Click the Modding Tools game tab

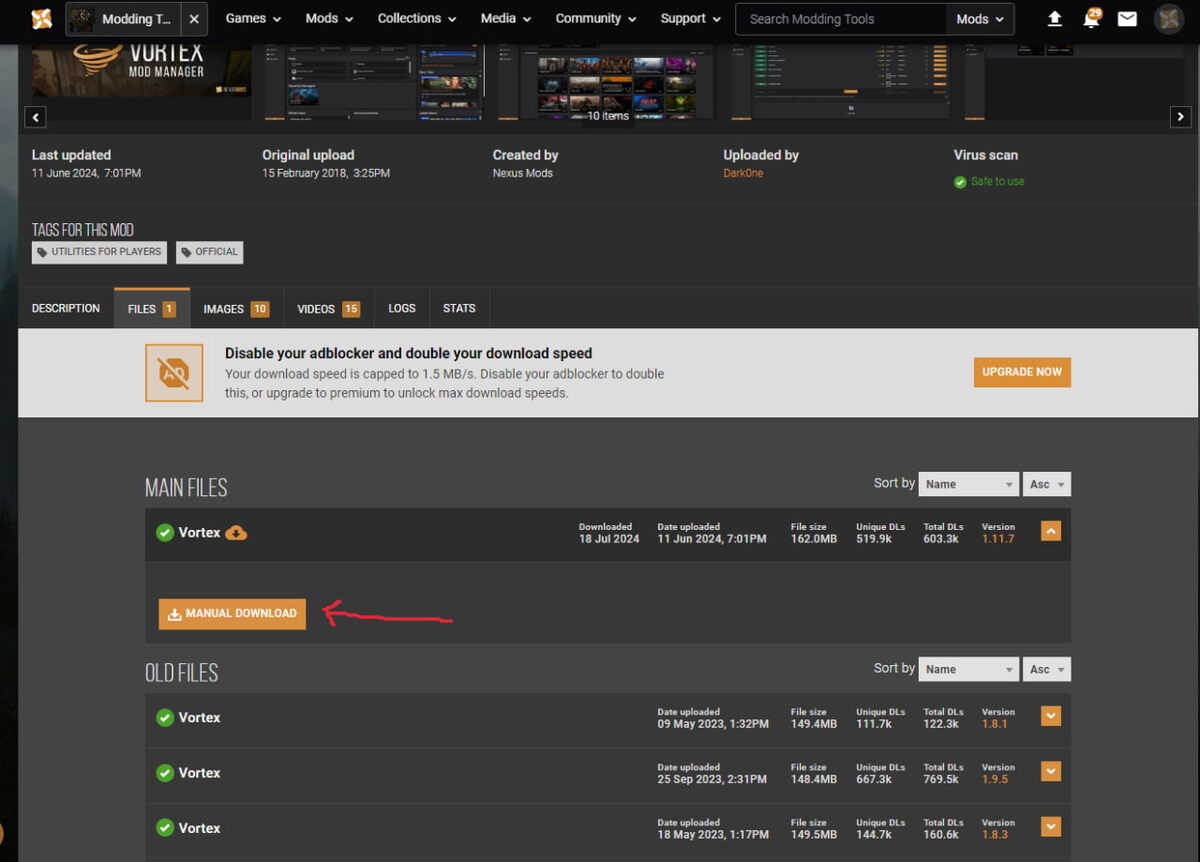click(x=125, y=19)
